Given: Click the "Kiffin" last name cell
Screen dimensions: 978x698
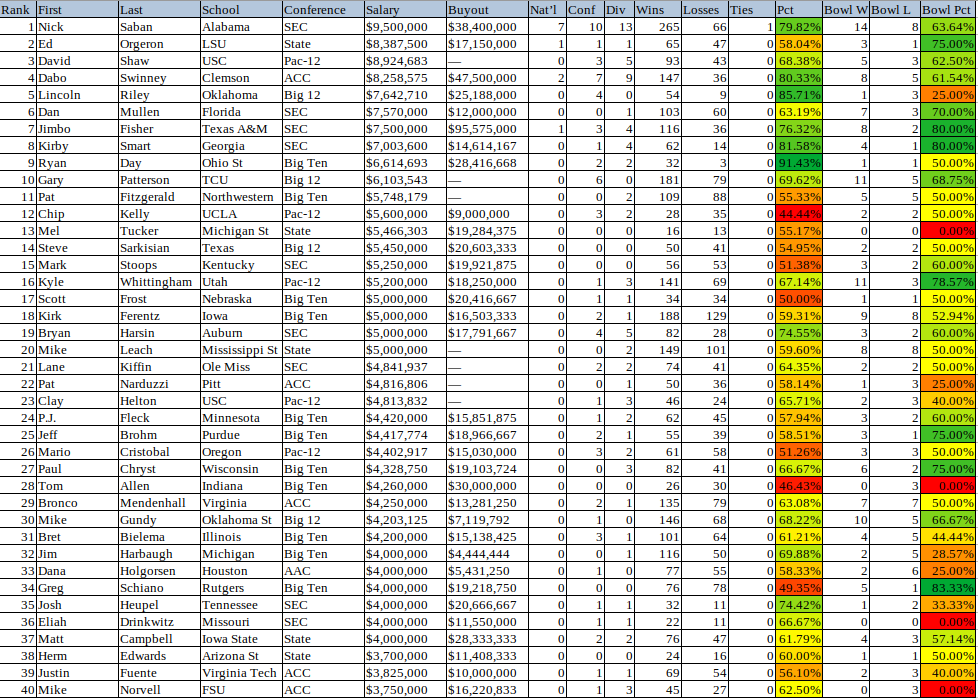Looking at the screenshot, I should pos(159,367).
